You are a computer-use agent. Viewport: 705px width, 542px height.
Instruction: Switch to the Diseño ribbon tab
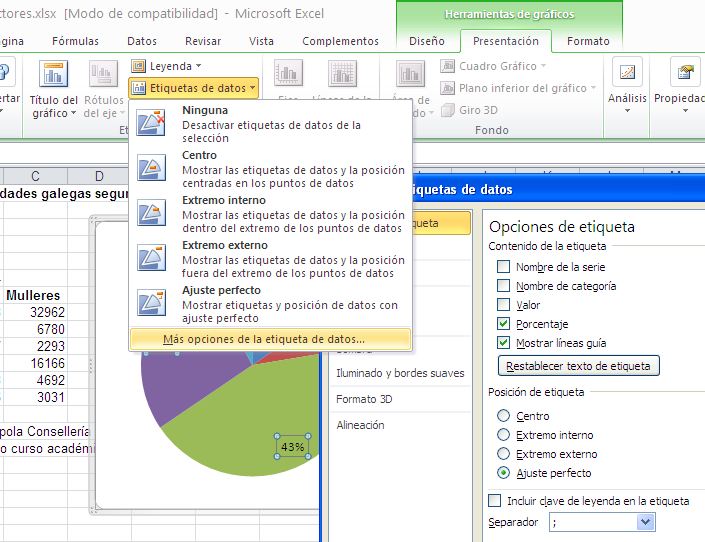click(x=427, y=41)
